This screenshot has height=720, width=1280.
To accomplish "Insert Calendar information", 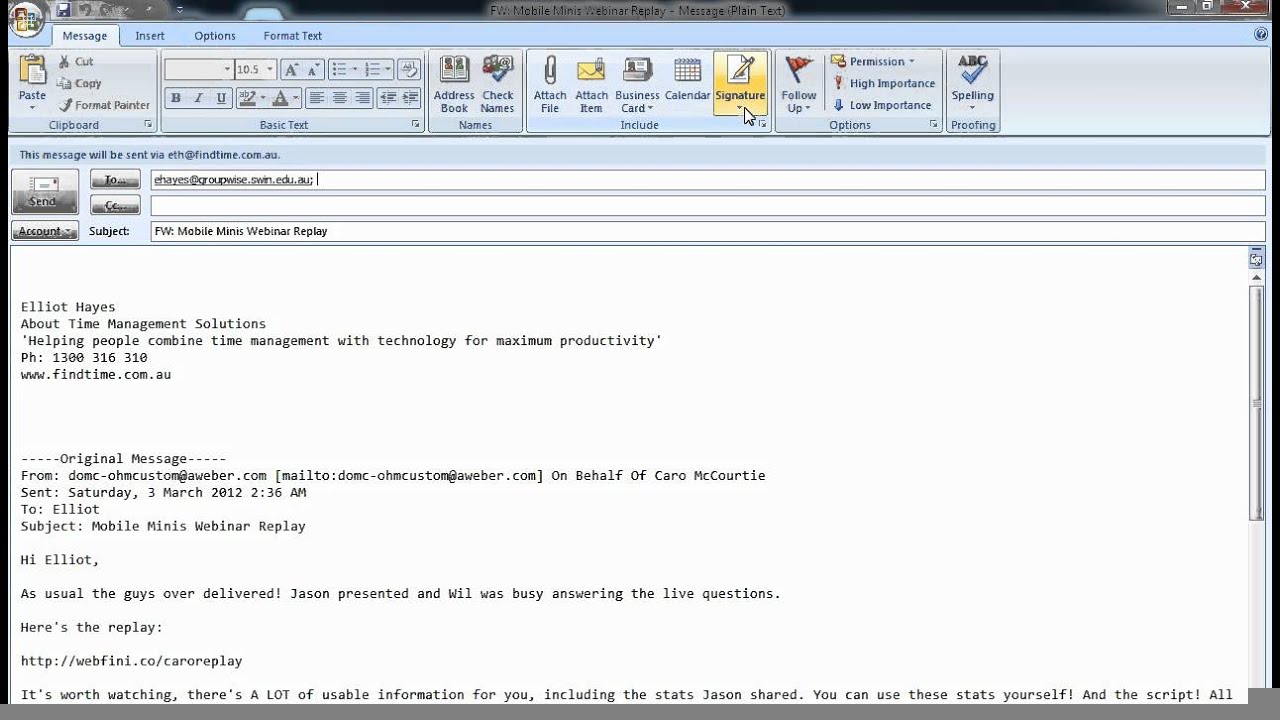I will (687, 80).
